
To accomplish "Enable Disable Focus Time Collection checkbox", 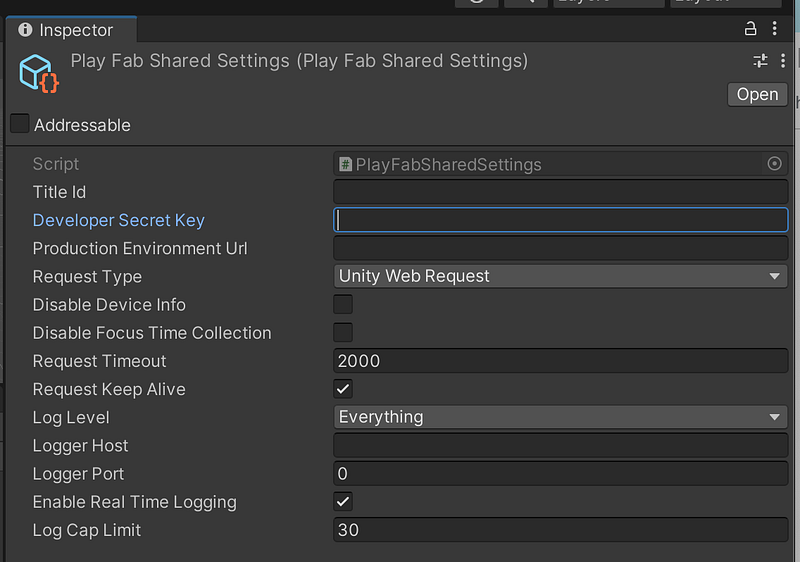I will pos(343,333).
